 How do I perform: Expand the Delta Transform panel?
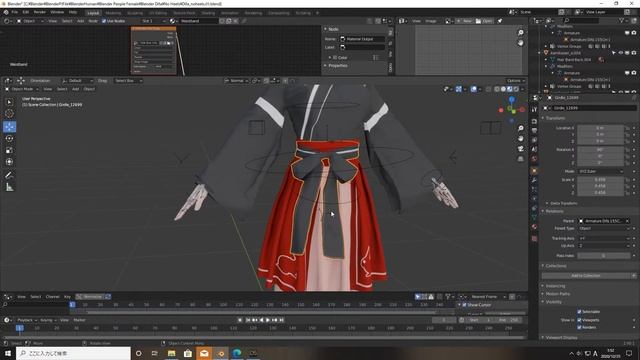coord(563,203)
